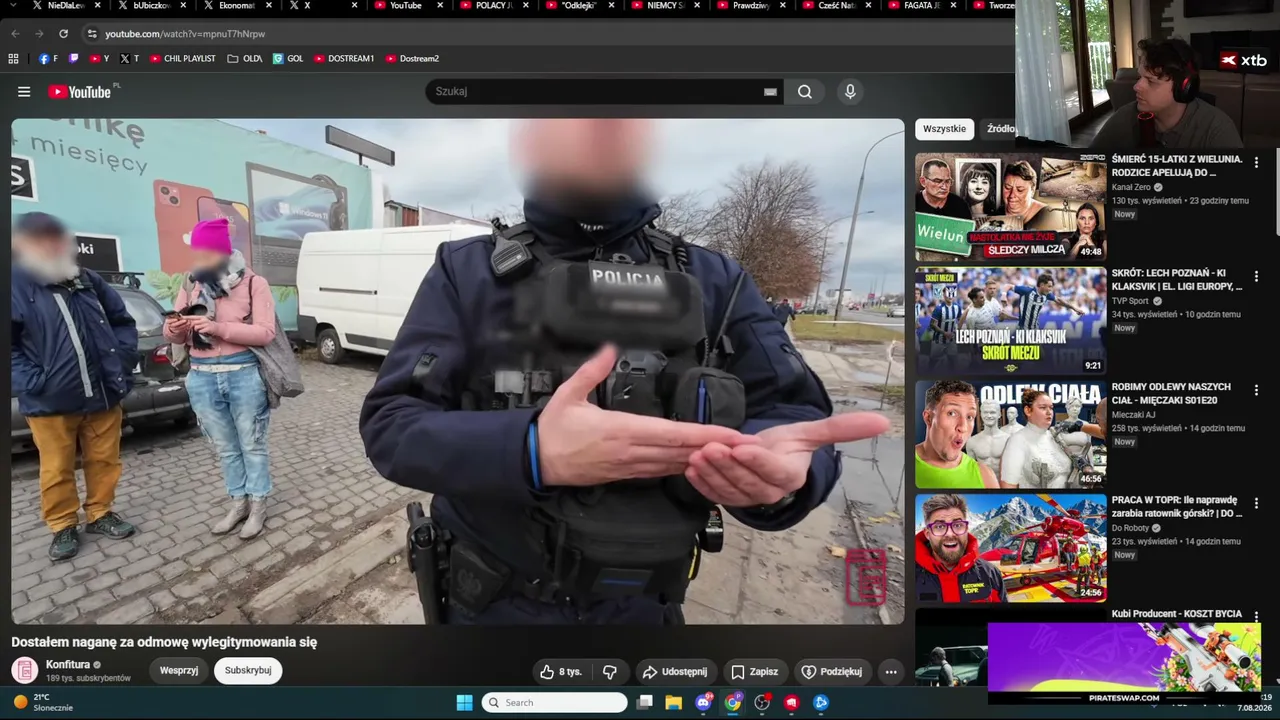Open options for PRACA W TOPR video
Screen dimensions: 1280x720
coord(1256,503)
